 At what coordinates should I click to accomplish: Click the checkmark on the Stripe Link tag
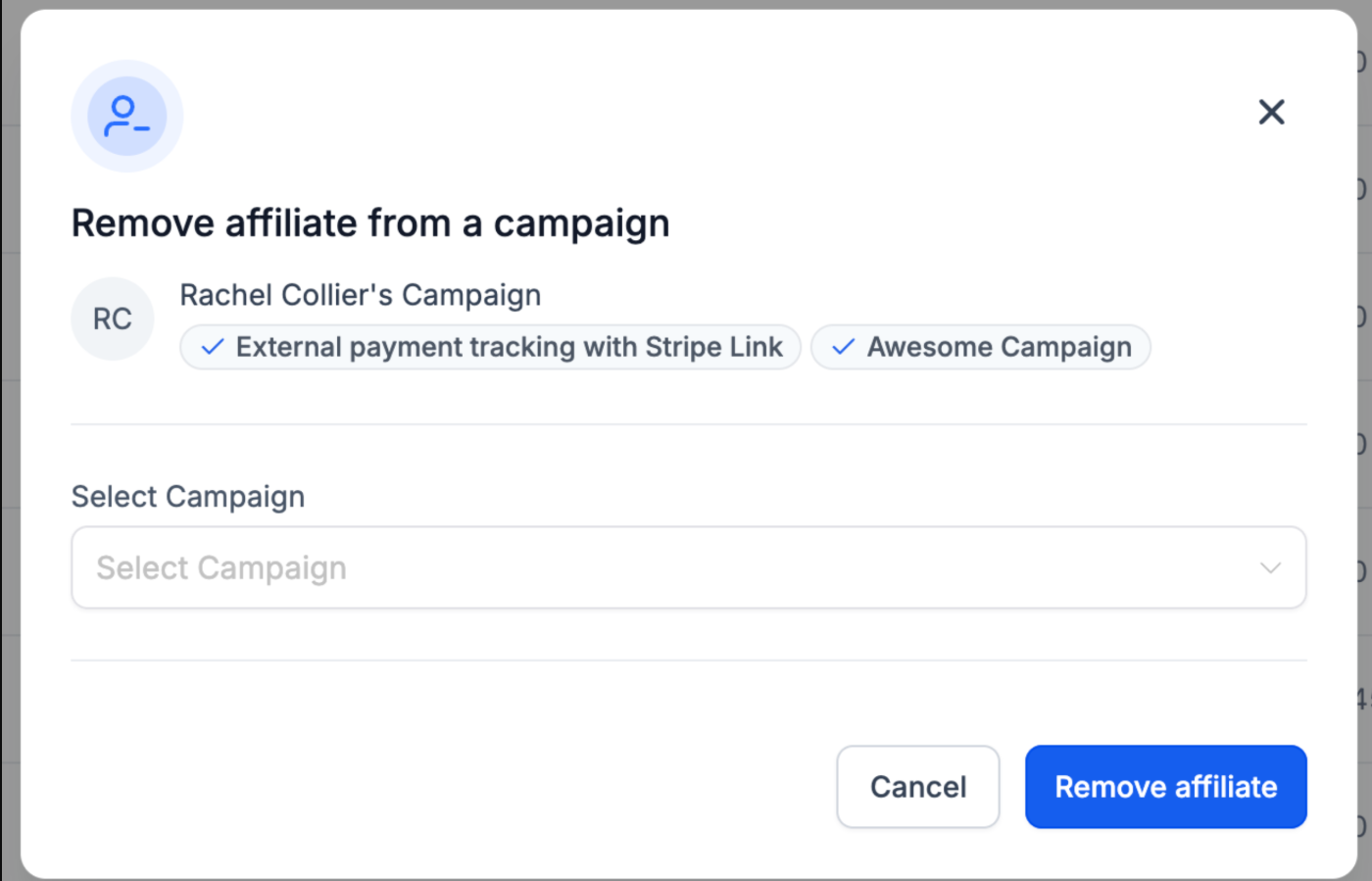pos(212,347)
